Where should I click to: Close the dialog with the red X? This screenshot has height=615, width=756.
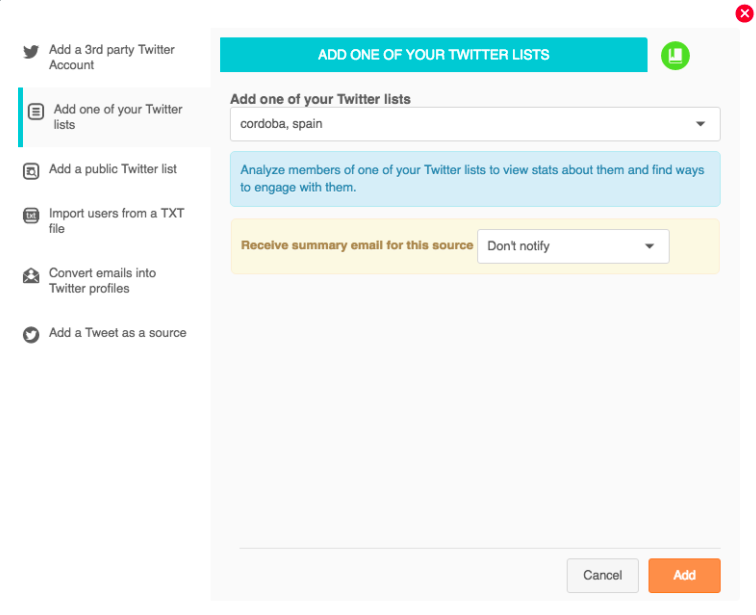pyautogui.click(x=744, y=13)
